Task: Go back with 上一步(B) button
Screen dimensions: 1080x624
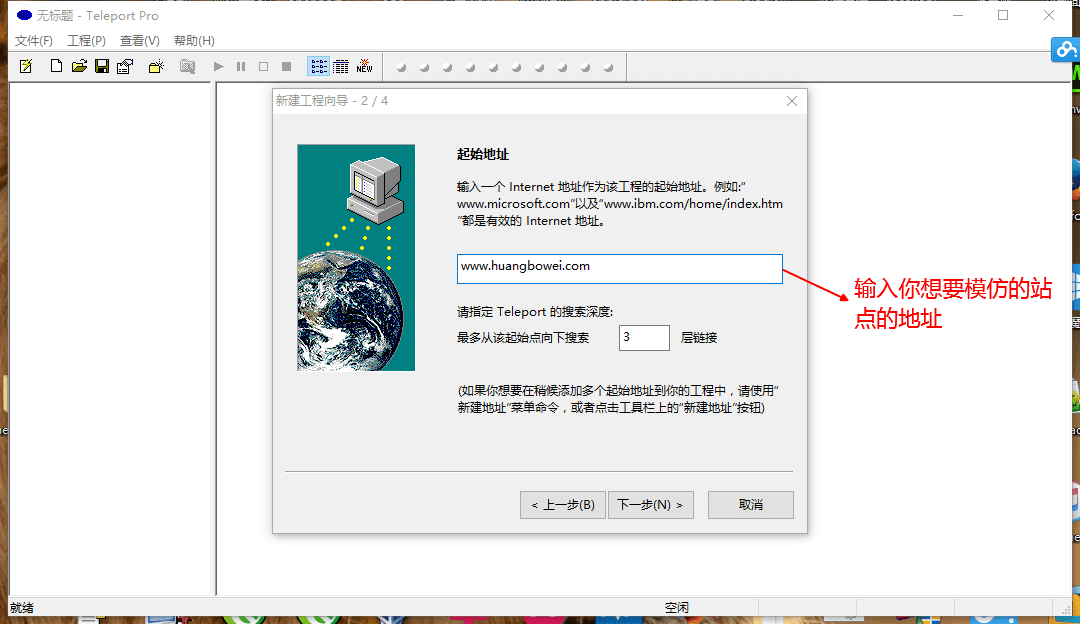Action: (x=563, y=505)
